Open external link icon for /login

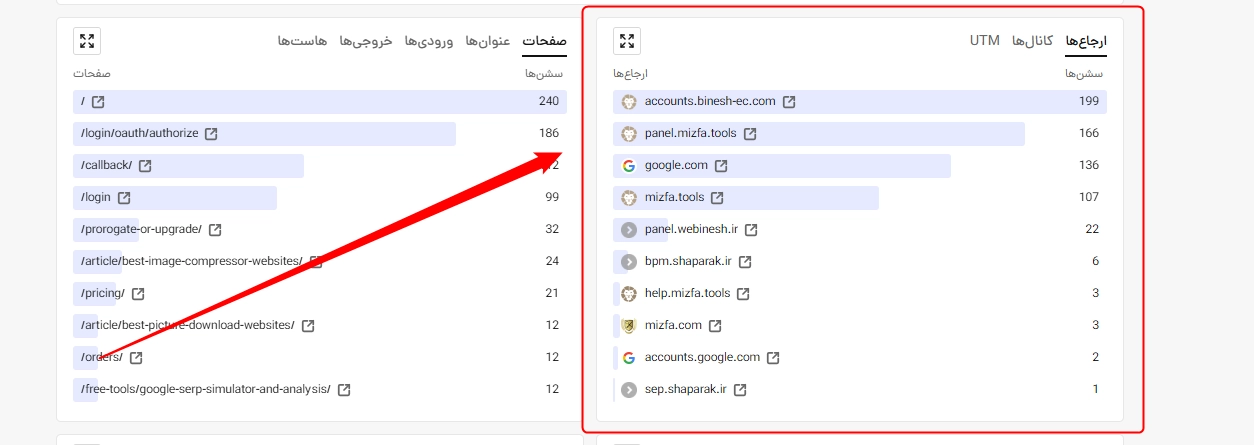pos(124,198)
